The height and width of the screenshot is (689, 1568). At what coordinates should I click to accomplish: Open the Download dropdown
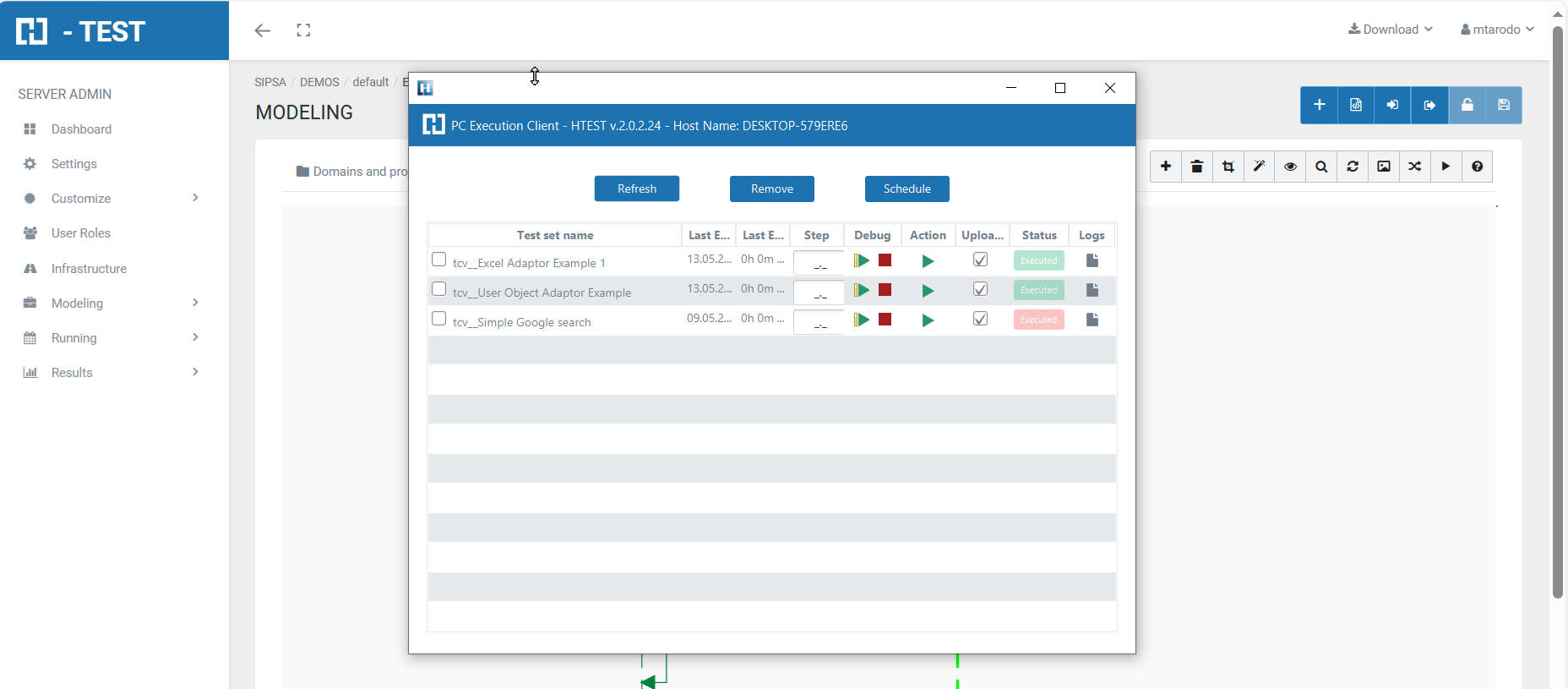point(1391,30)
